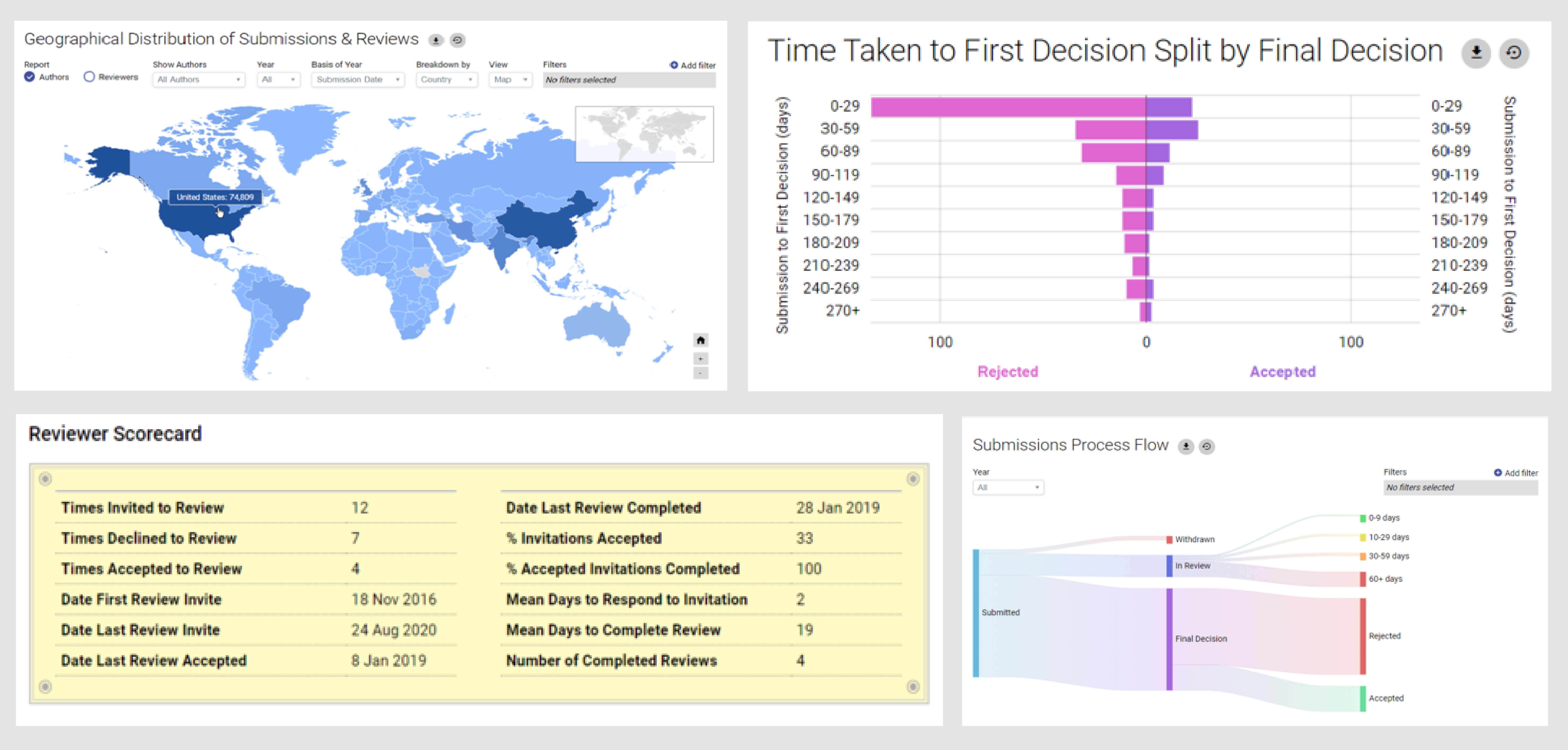1568x750 pixels.
Task: Click the Withdrawn node in flow diagram
Action: (1169, 539)
